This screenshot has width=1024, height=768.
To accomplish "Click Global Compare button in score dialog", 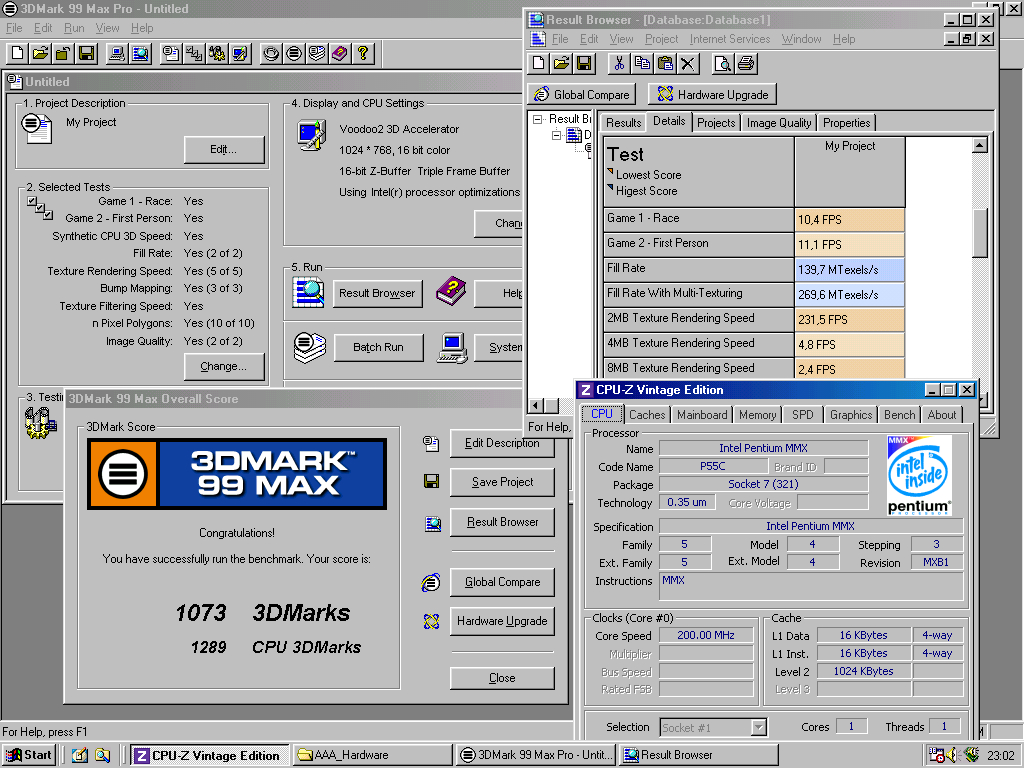I will [502, 582].
